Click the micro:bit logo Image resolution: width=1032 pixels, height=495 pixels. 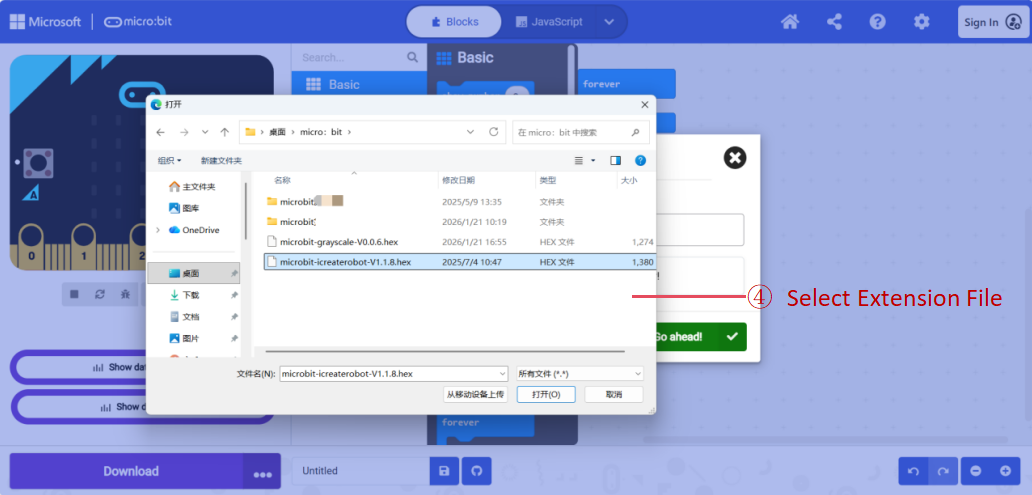138,22
